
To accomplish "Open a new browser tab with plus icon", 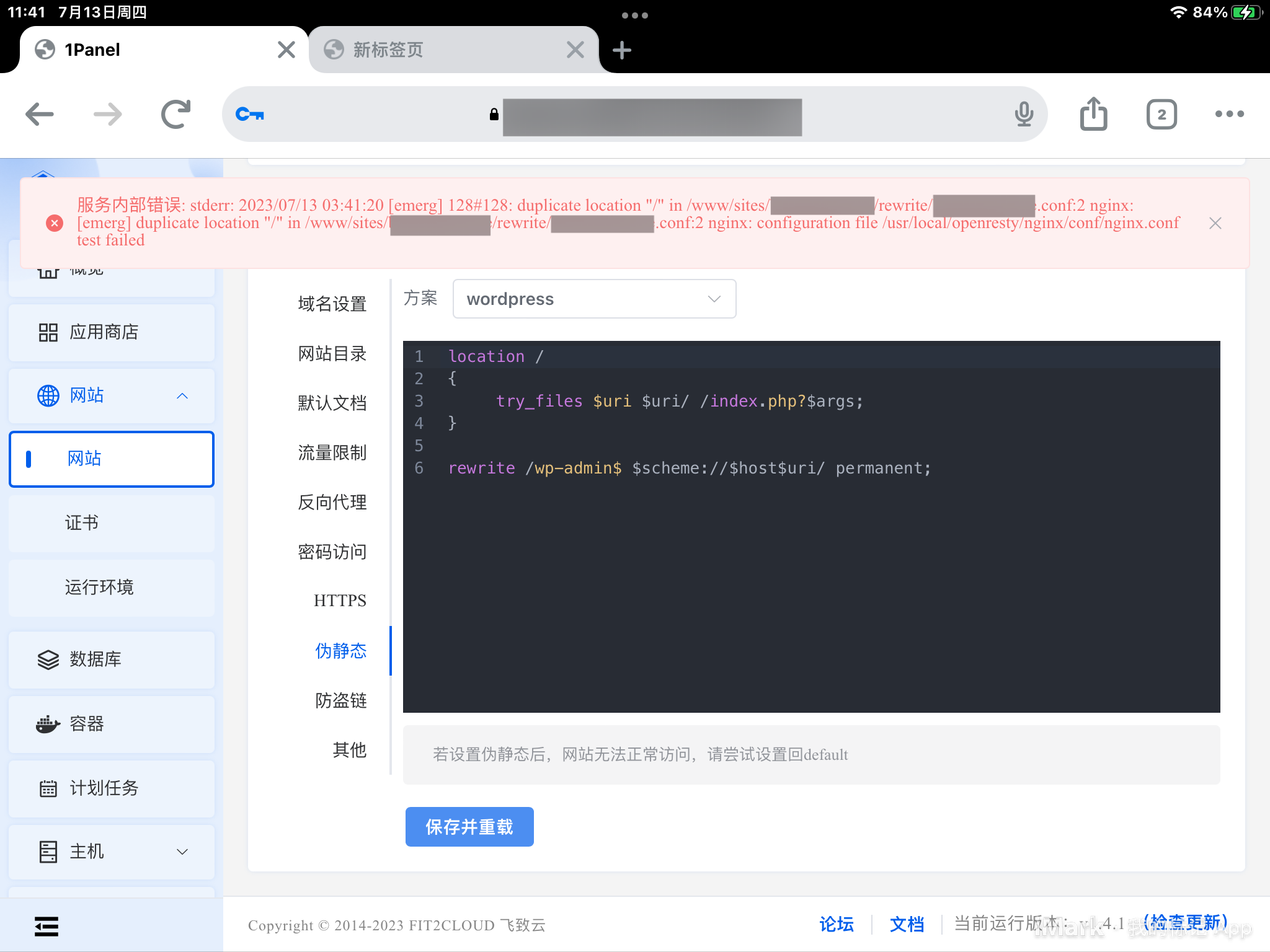I will pos(622,49).
